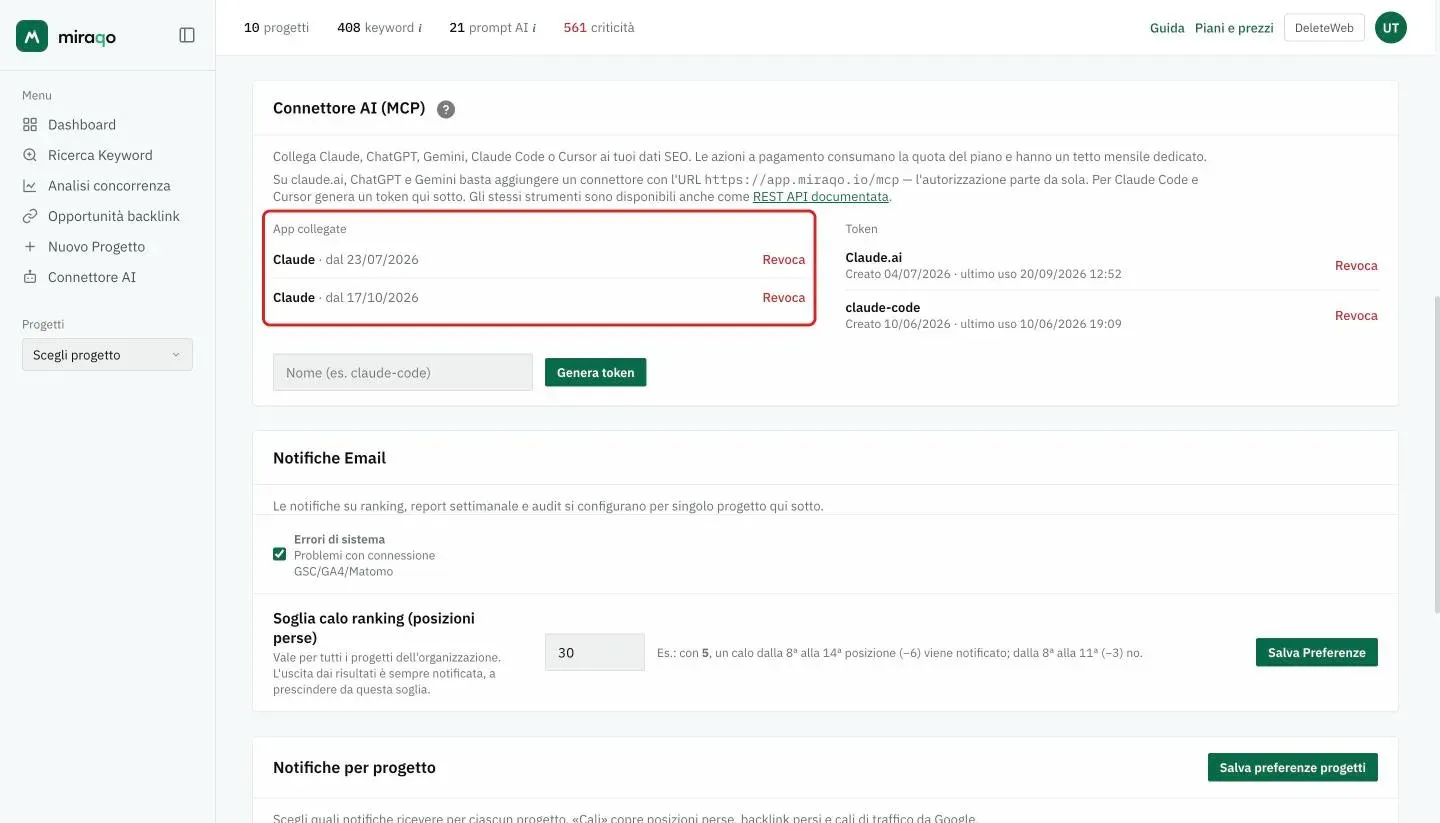Revoke the Claude app connected dal 23/07/2026
This screenshot has width=1440, height=823.
(x=784, y=259)
